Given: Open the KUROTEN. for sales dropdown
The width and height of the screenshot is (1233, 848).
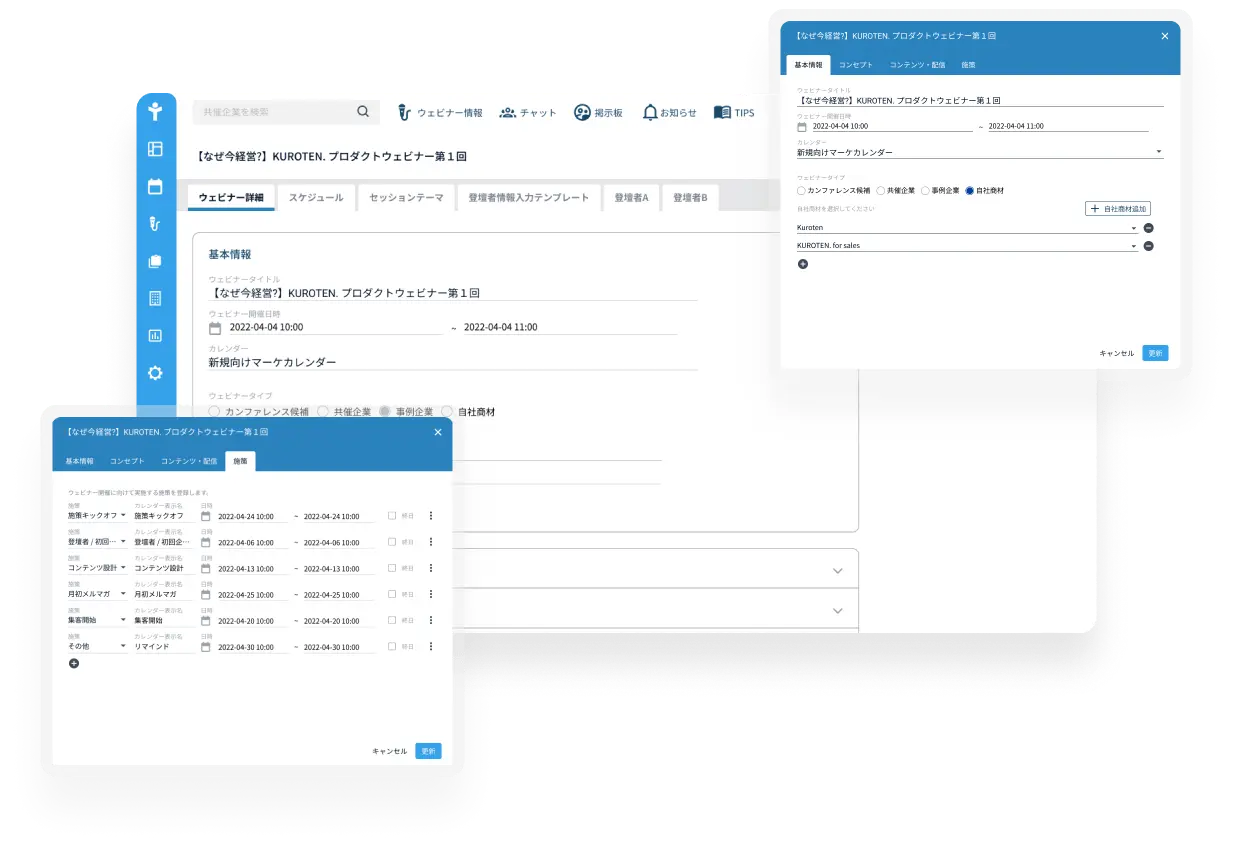Looking at the screenshot, I should pos(967,246).
